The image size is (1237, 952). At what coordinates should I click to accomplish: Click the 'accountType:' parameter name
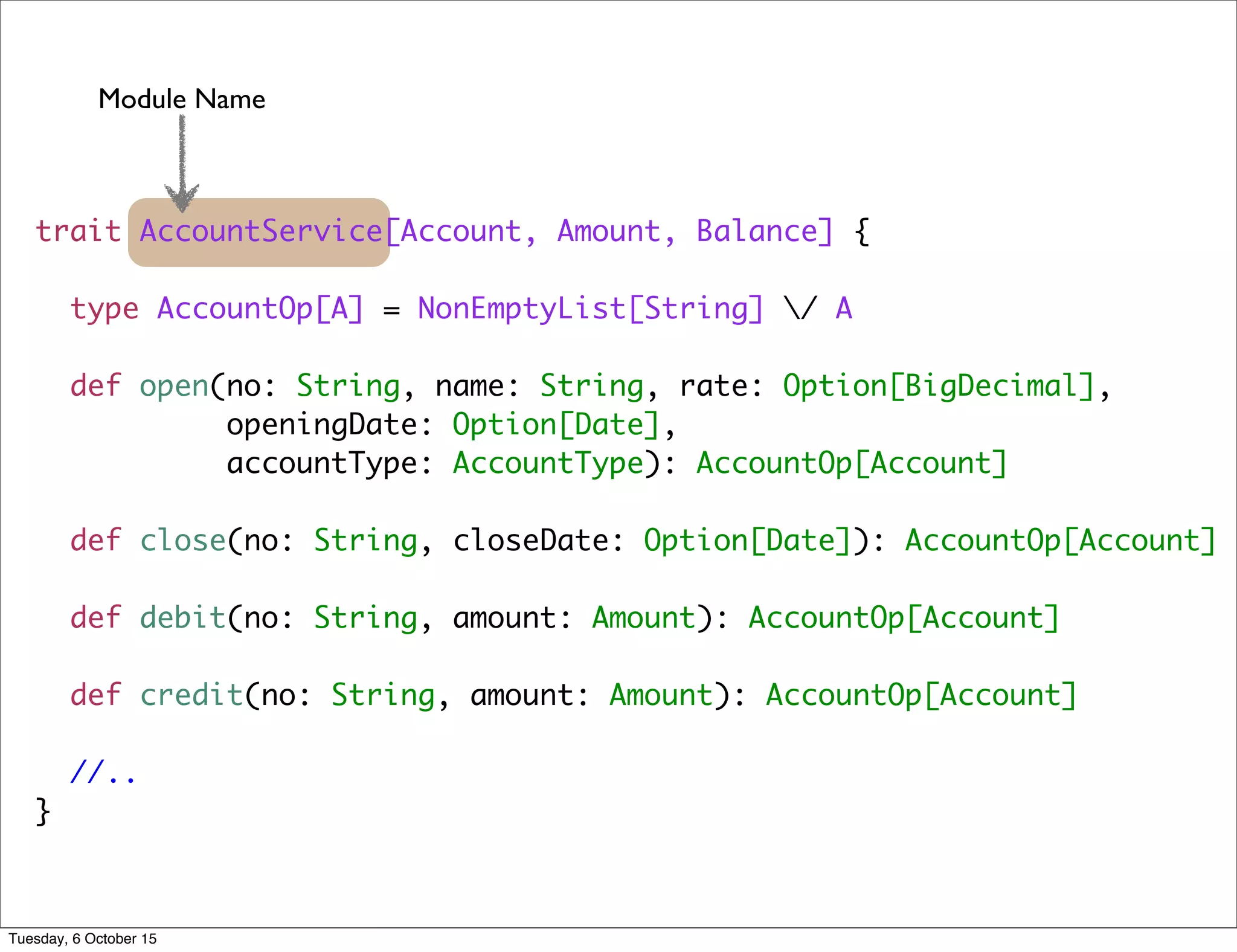[x=330, y=464]
